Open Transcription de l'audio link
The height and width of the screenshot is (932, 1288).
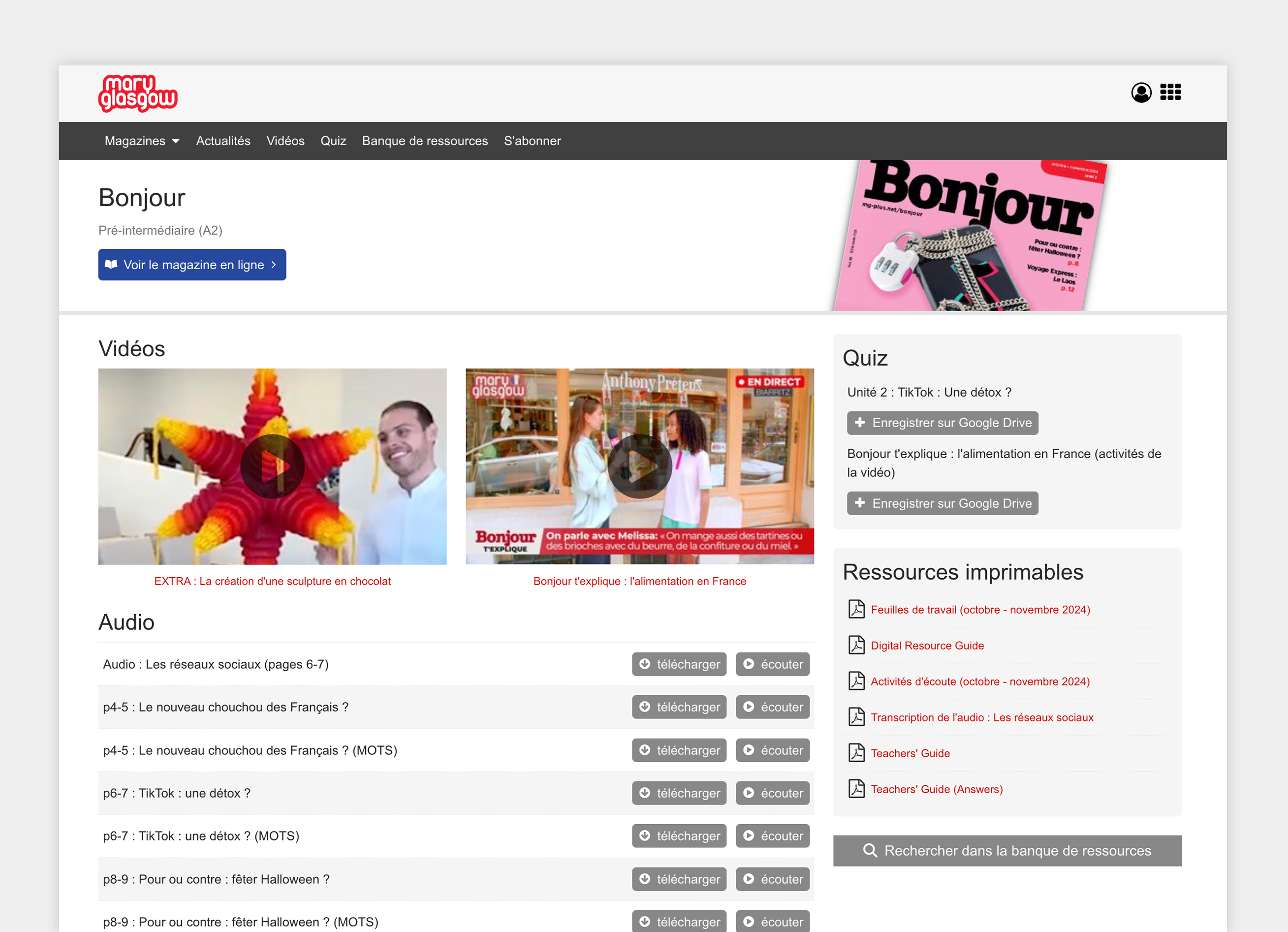click(981, 717)
